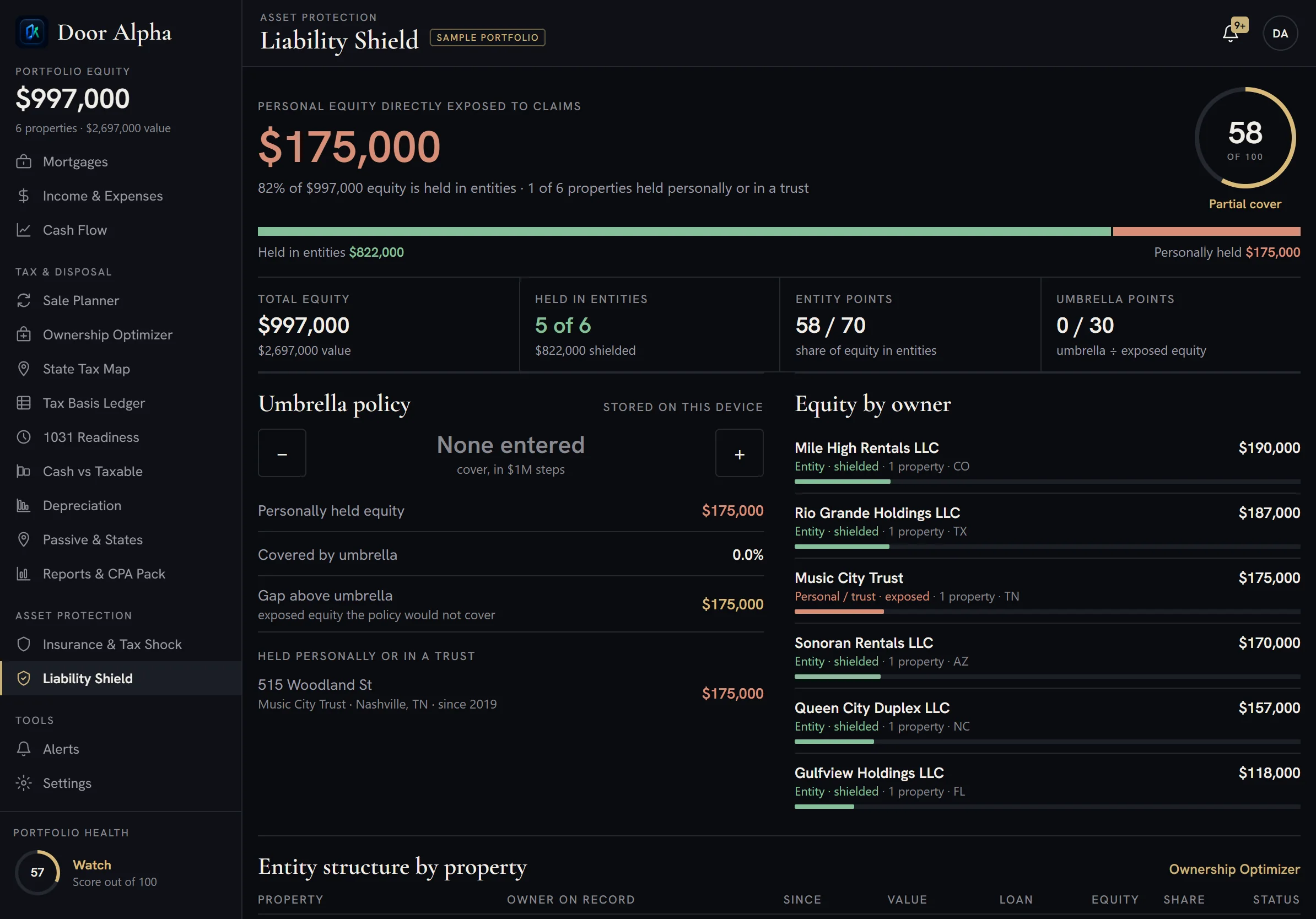
Task: Click the entity vs personal equity bar
Action: point(779,231)
